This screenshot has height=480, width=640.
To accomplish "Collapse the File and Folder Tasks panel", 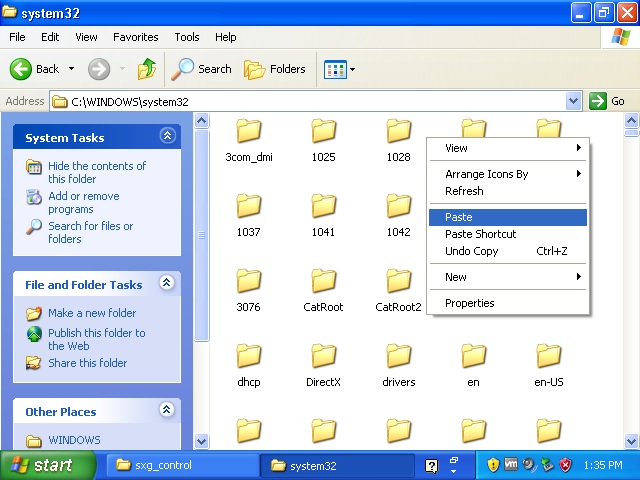I will coord(167,284).
